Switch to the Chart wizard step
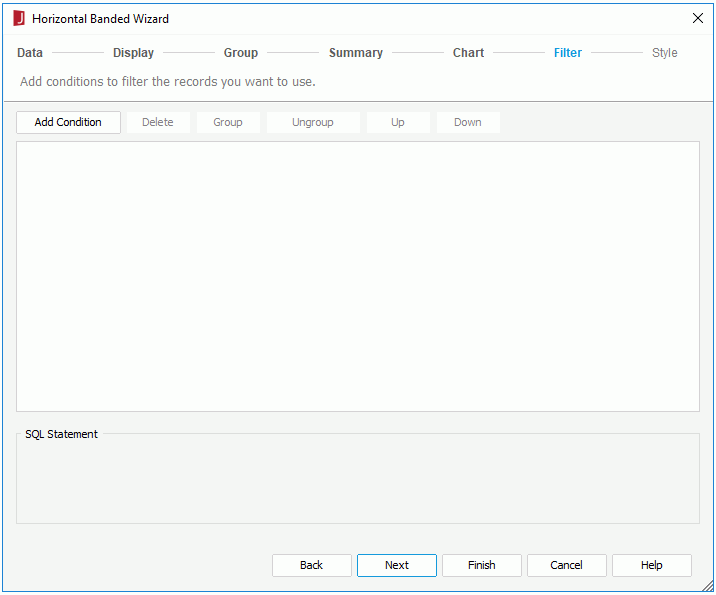Screen dimensions: 716x595 (468, 53)
